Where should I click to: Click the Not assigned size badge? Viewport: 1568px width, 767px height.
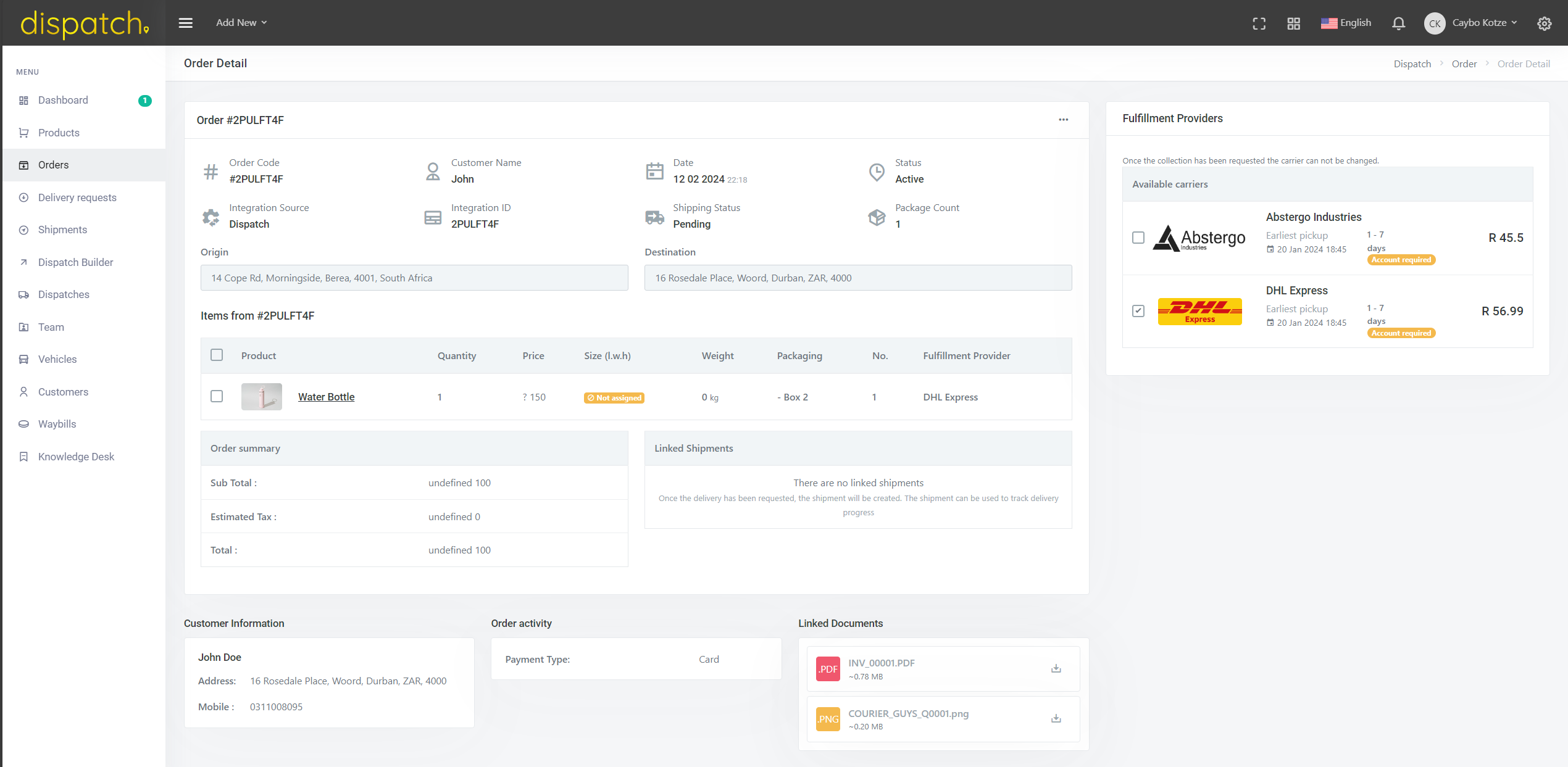tap(614, 397)
